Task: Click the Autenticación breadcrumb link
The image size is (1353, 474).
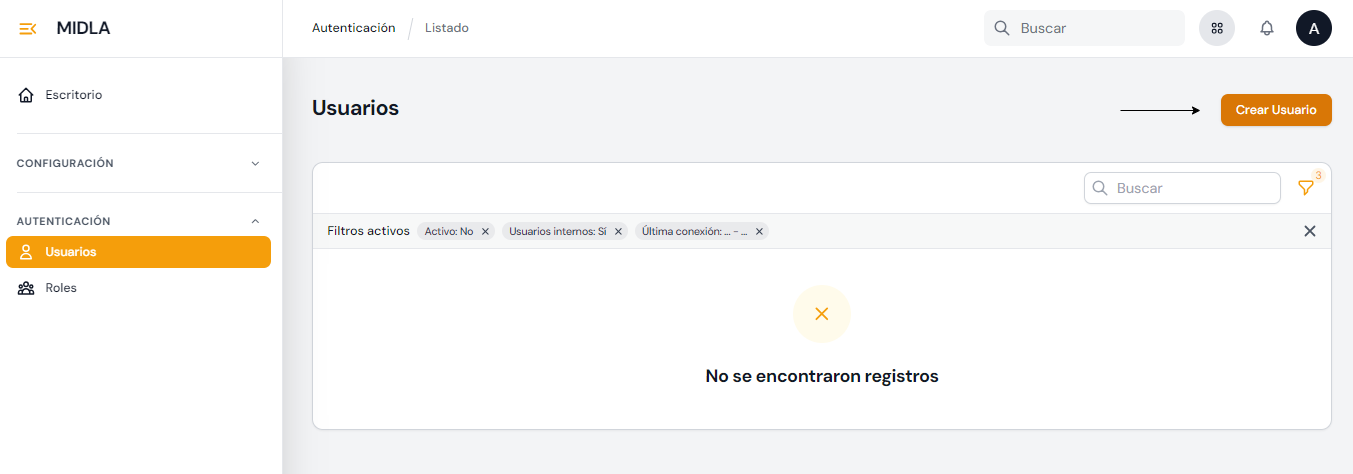Action: [x=353, y=28]
